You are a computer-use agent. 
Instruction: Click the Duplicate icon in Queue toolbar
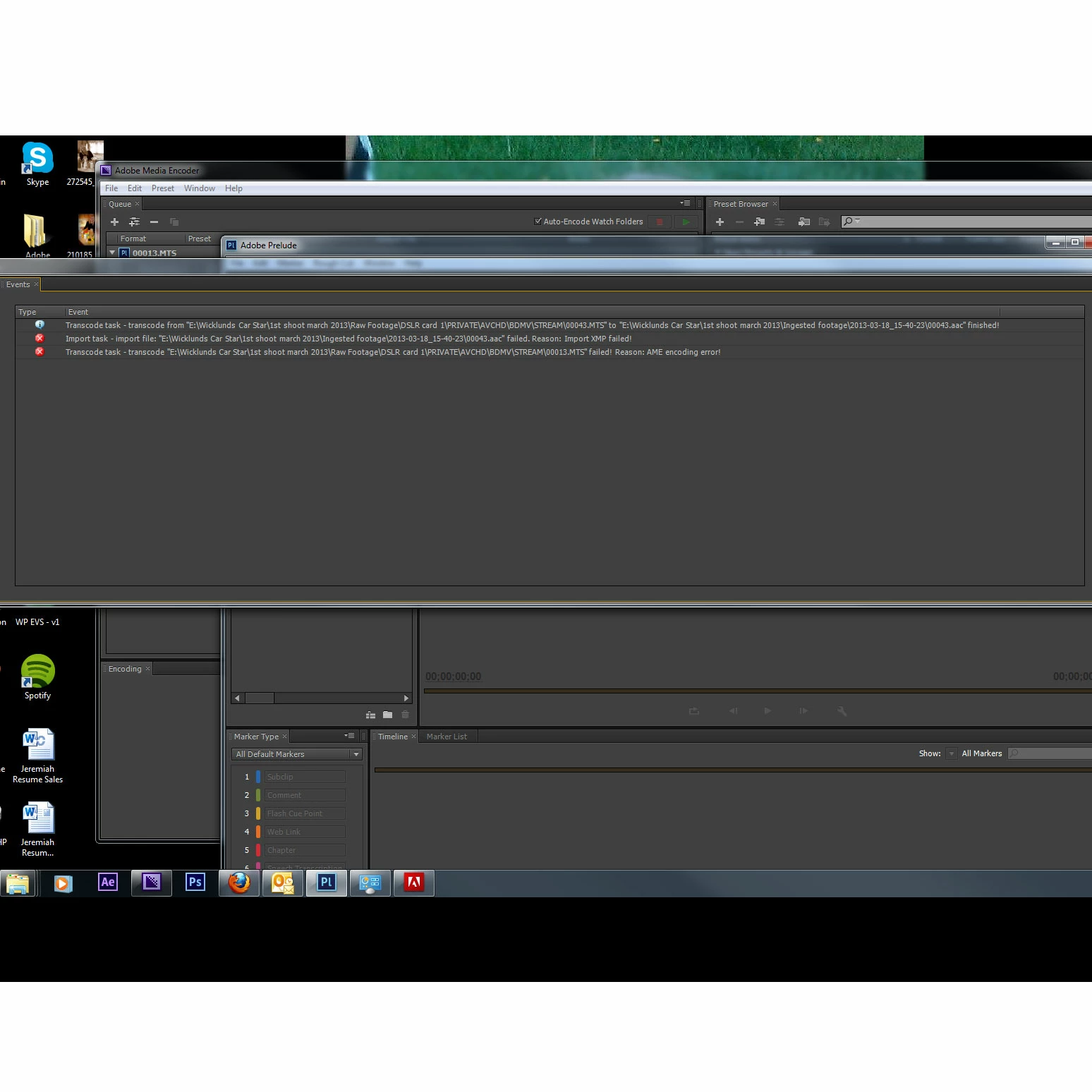point(174,222)
